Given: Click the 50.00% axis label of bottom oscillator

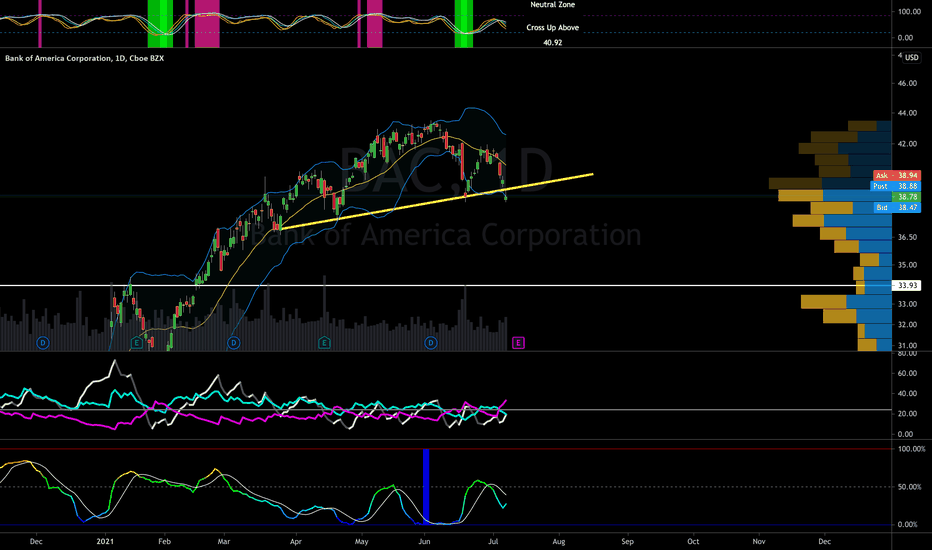Looking at the screenshot, I should 911,487.
